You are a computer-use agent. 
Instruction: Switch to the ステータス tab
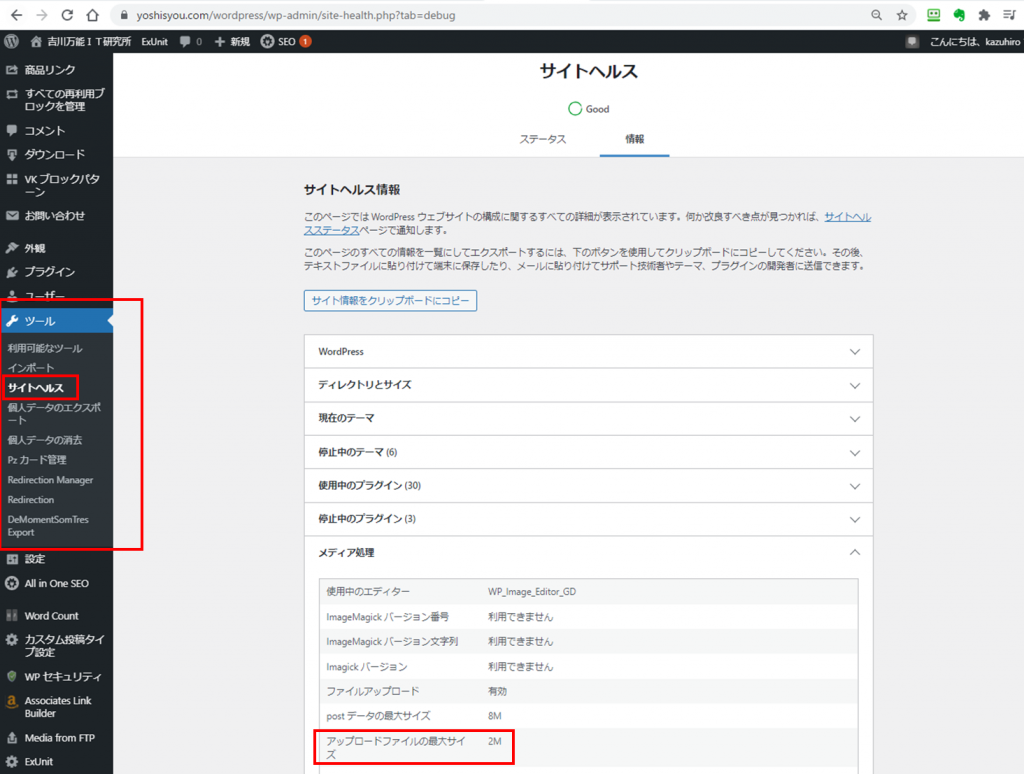[542, 139]
